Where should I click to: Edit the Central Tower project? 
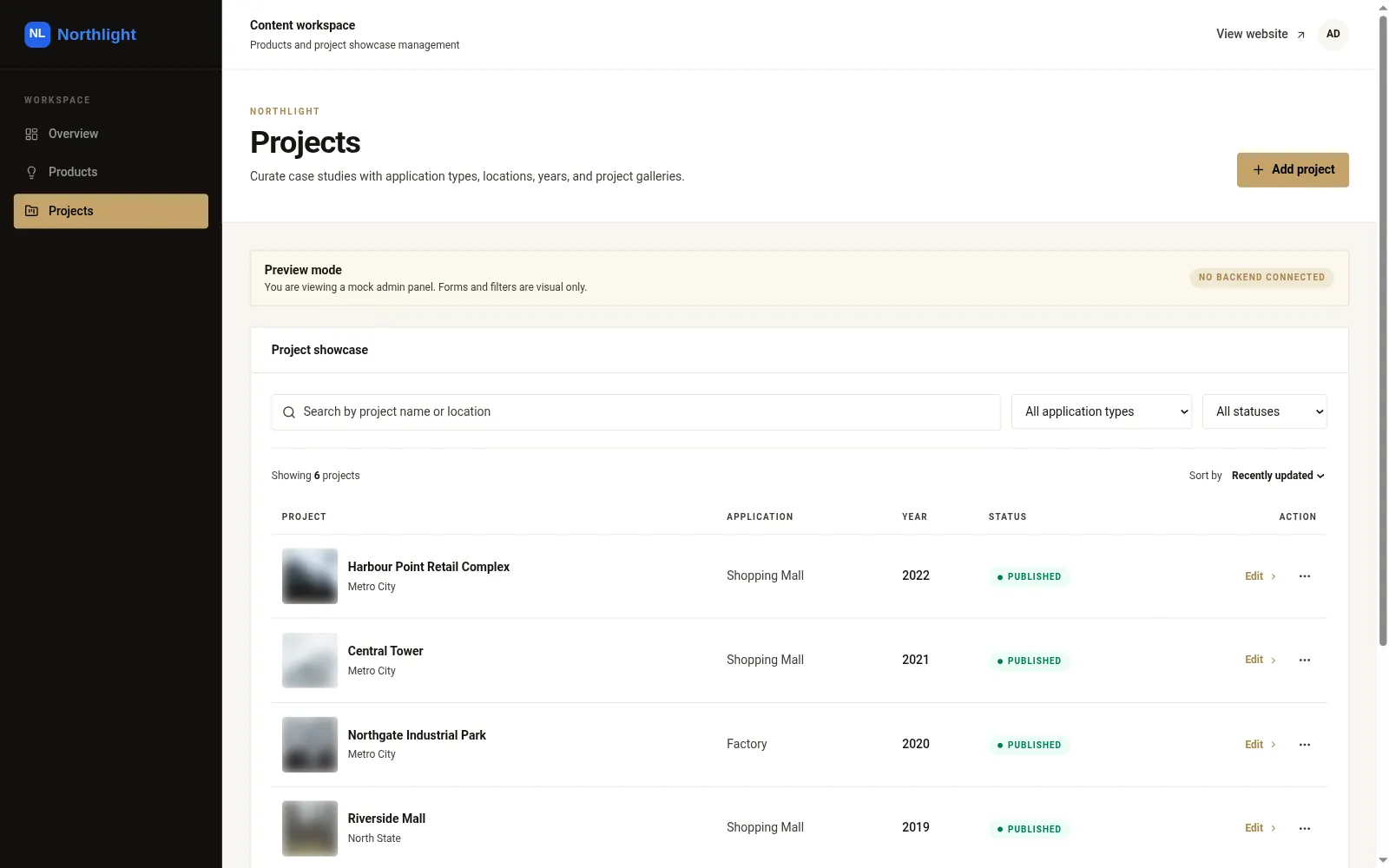pos(1261,660)
